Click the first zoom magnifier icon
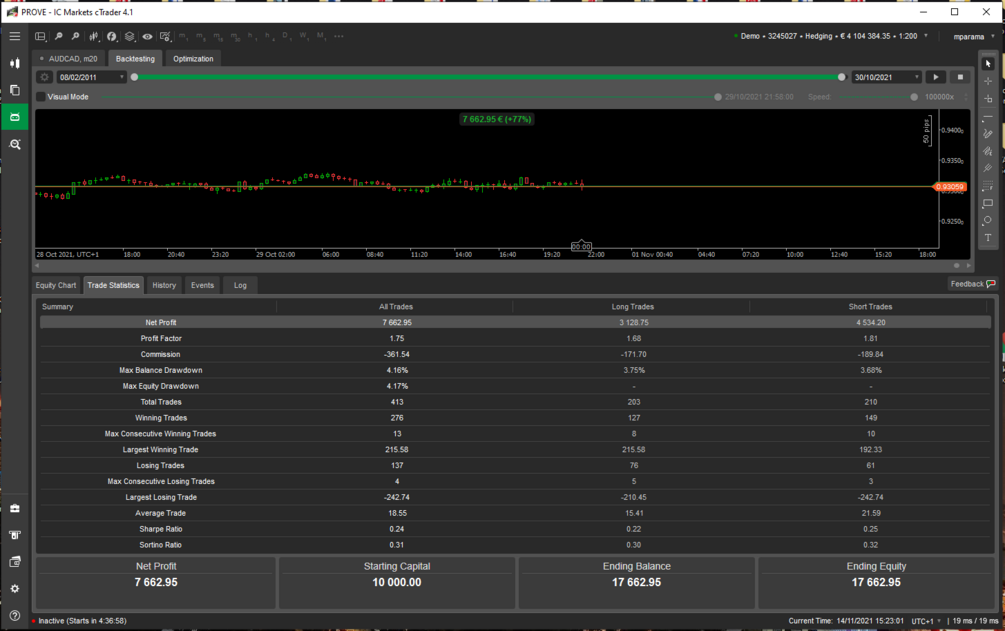Viewport: 1005px width, 631px height. pos(58,37)
